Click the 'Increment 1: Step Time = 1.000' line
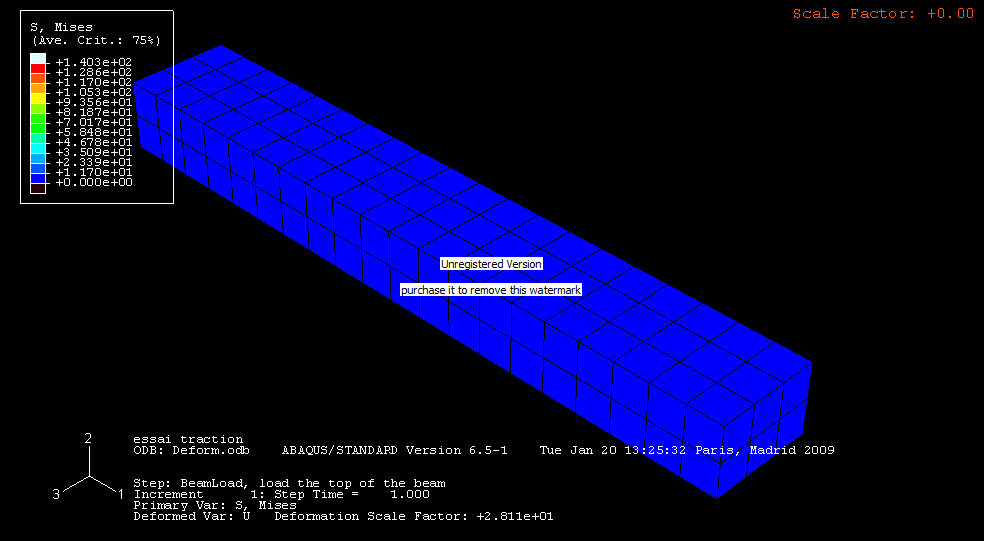The image size is (984, 541). [x=281, y=495]
